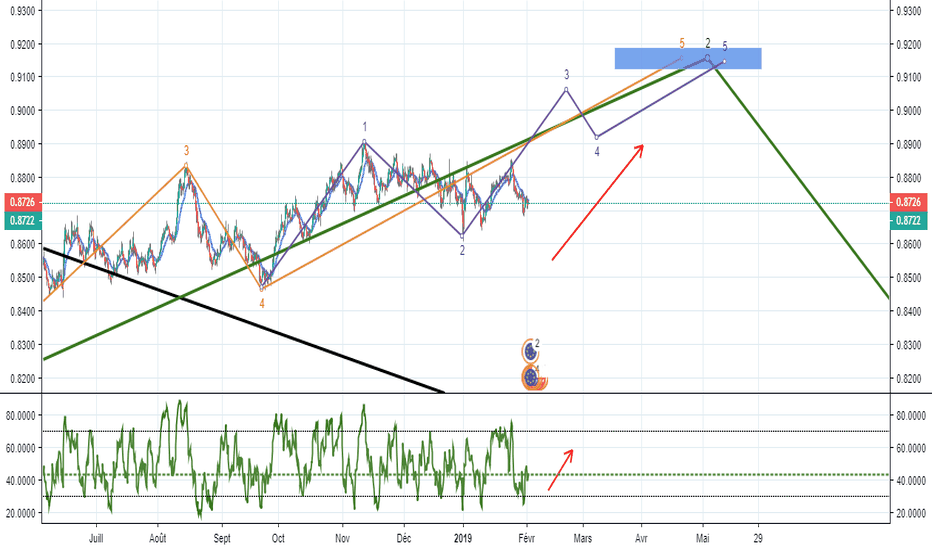Image resolution: width=932 pixels, height=550 pixels.
Task: Select the purple wave 3 pivot point circle
Action: click(x=566, y=89)
